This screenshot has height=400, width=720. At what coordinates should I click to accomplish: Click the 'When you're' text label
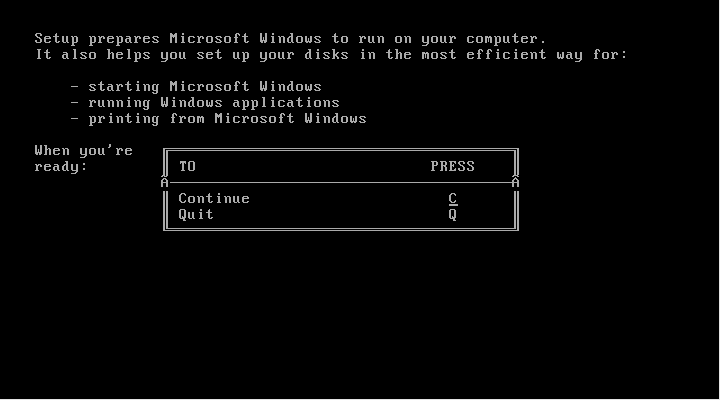click(x=84, y=151)
